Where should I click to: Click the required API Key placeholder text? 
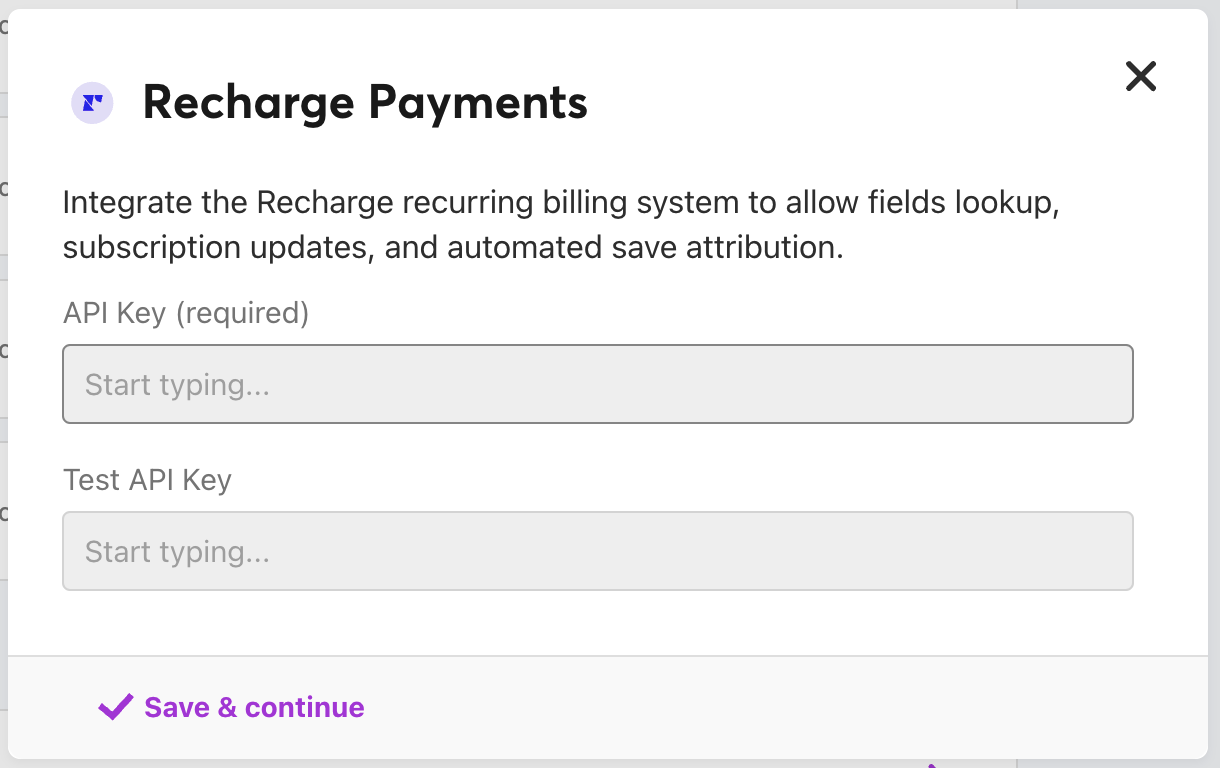pyautogui.click(x=177, y=385)
